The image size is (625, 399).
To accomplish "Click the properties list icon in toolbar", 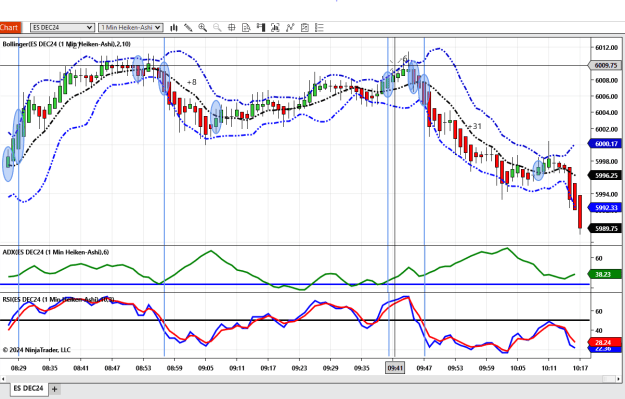I will coord(319,28).
